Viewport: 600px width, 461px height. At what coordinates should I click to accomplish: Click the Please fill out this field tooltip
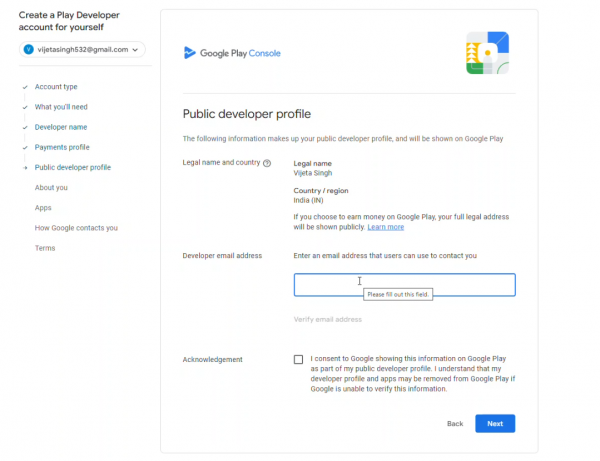coord(398,294)
